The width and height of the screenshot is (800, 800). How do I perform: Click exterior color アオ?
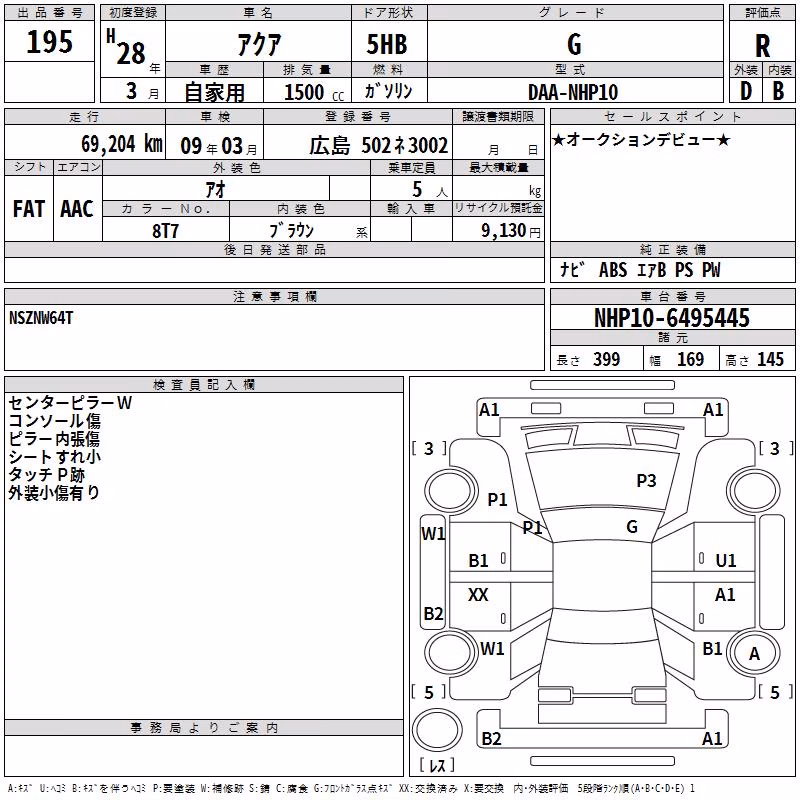click(215, 189)
